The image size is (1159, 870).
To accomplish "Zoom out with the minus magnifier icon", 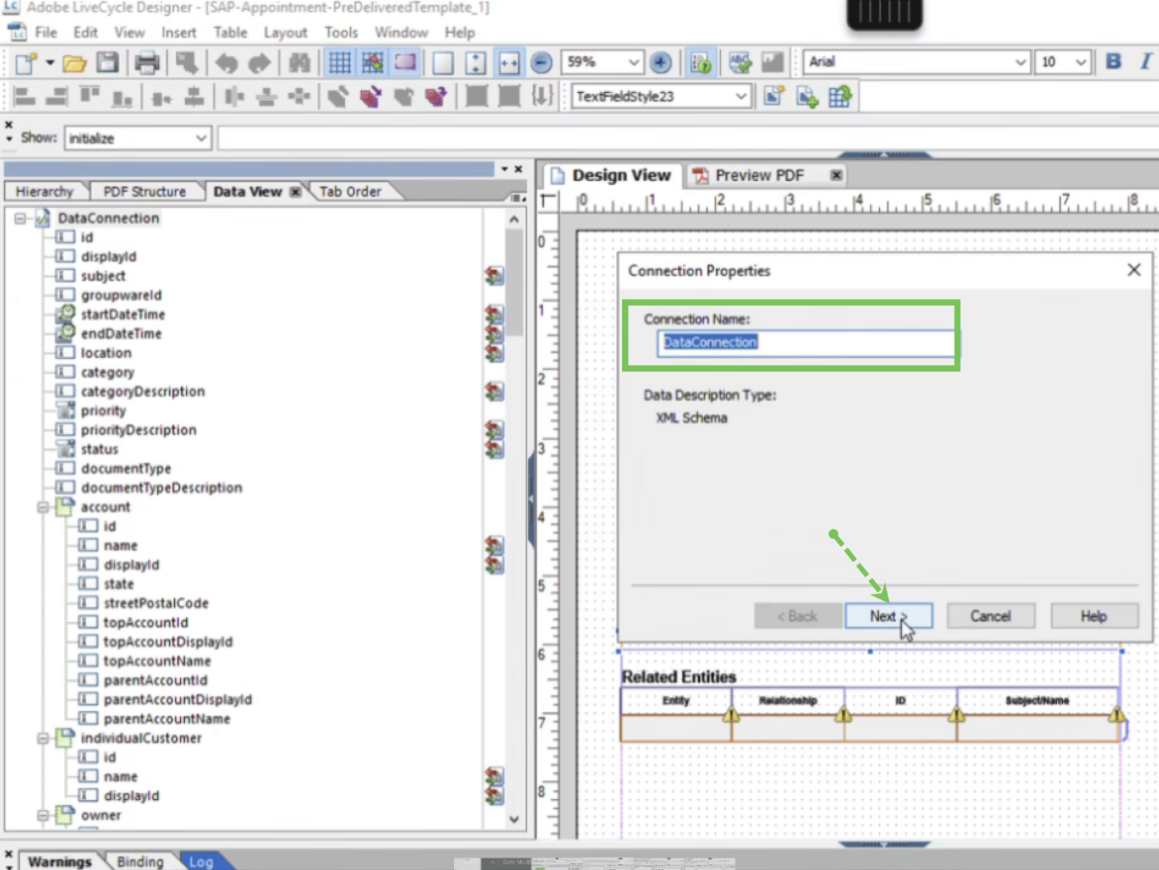I will 541,63.
